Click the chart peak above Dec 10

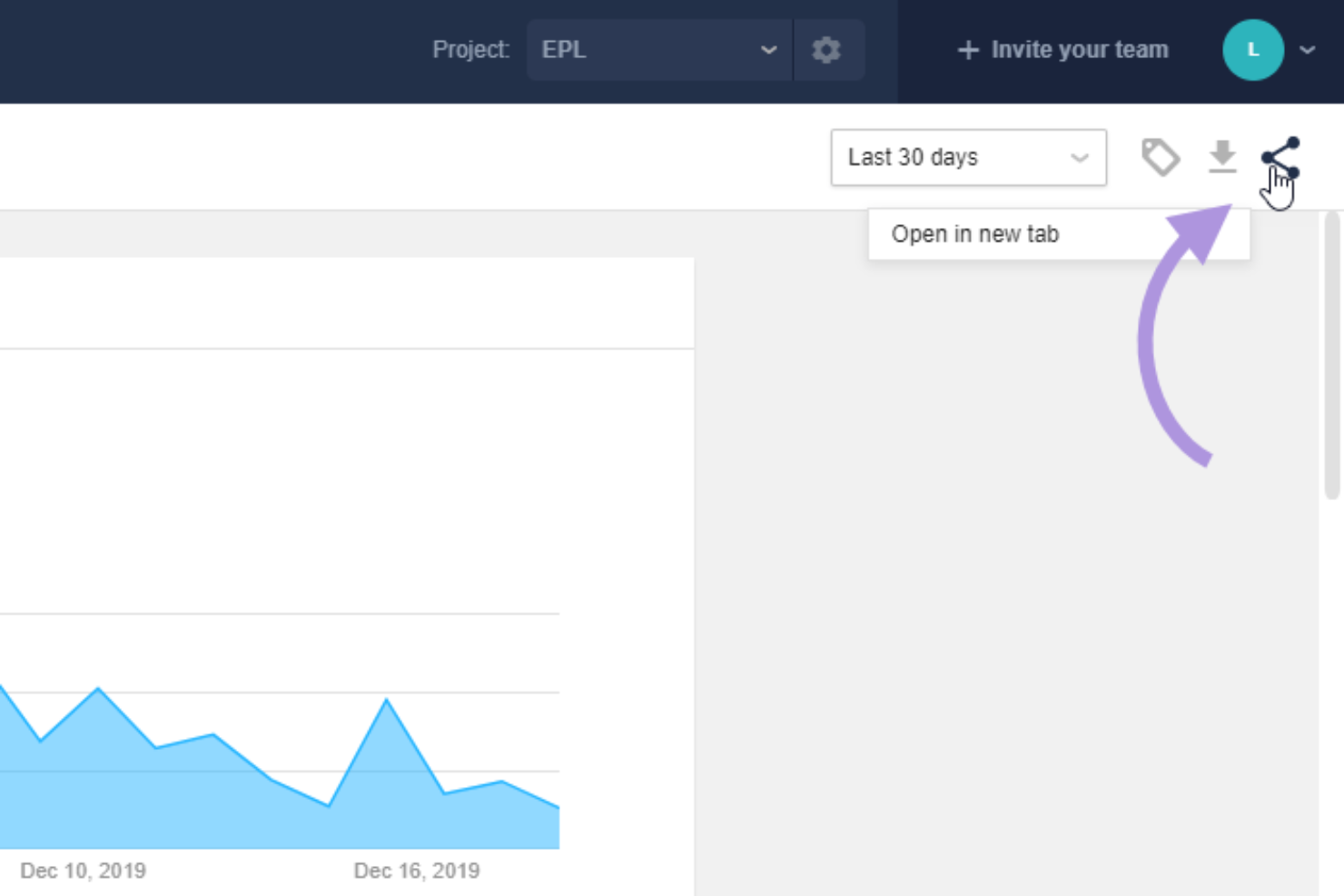coord(98,690)
